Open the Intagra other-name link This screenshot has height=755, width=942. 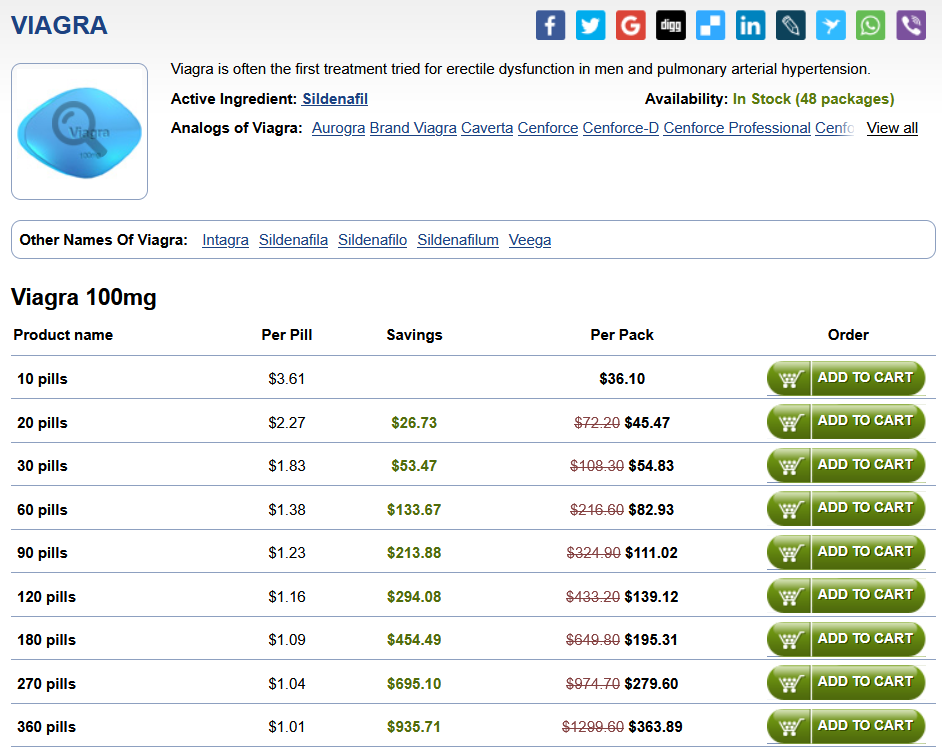click(x=225, y=240)
